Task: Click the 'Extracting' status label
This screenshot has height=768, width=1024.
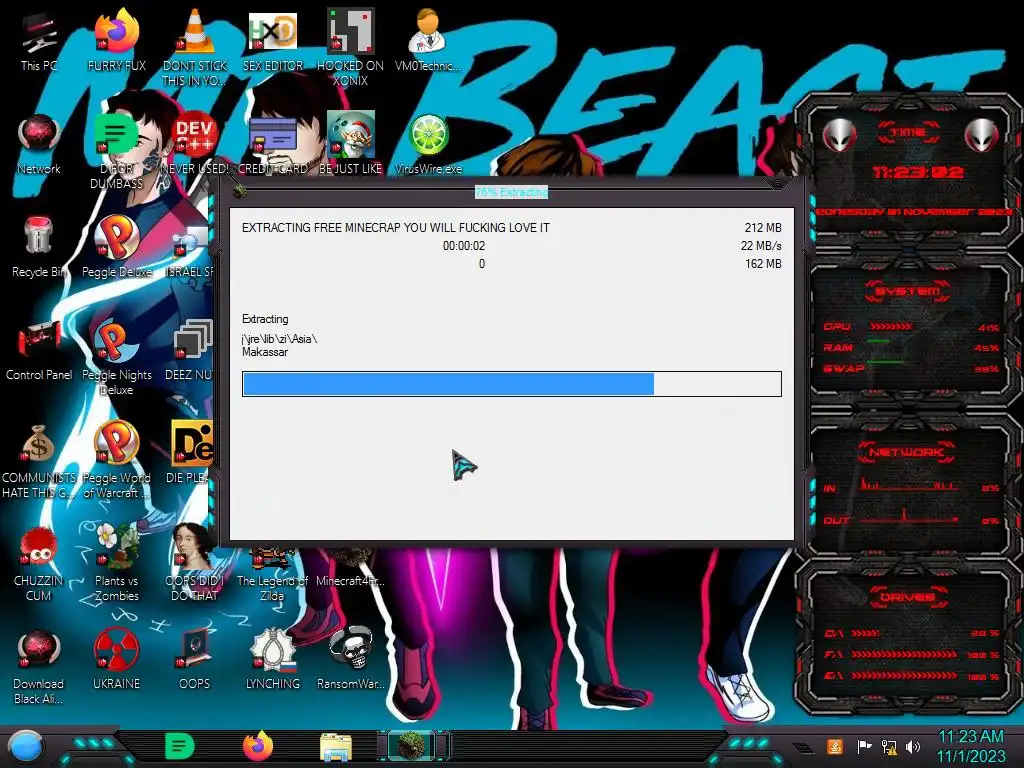Action: tap(264, 319)
